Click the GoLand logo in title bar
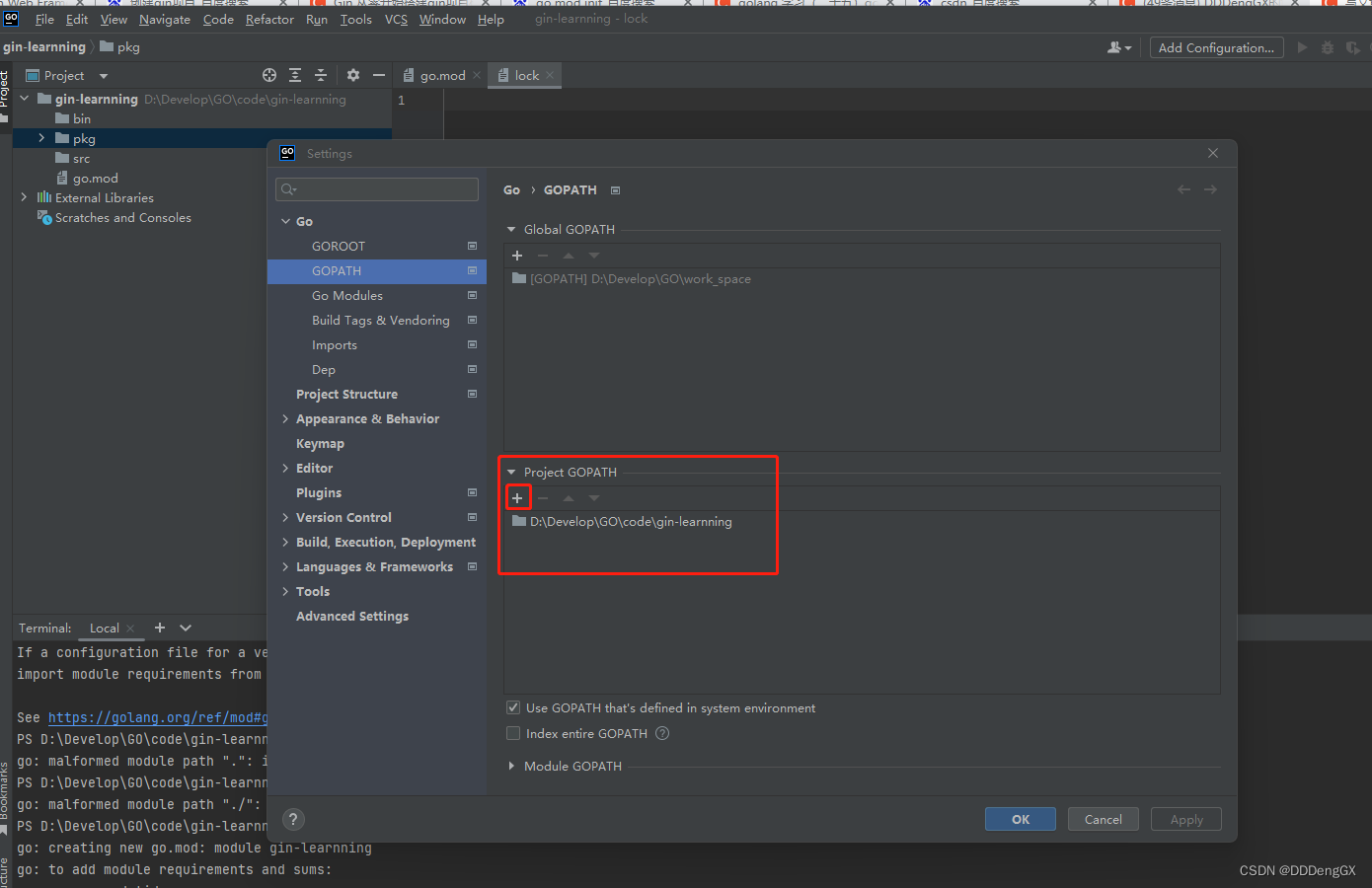 click(12, 19)
